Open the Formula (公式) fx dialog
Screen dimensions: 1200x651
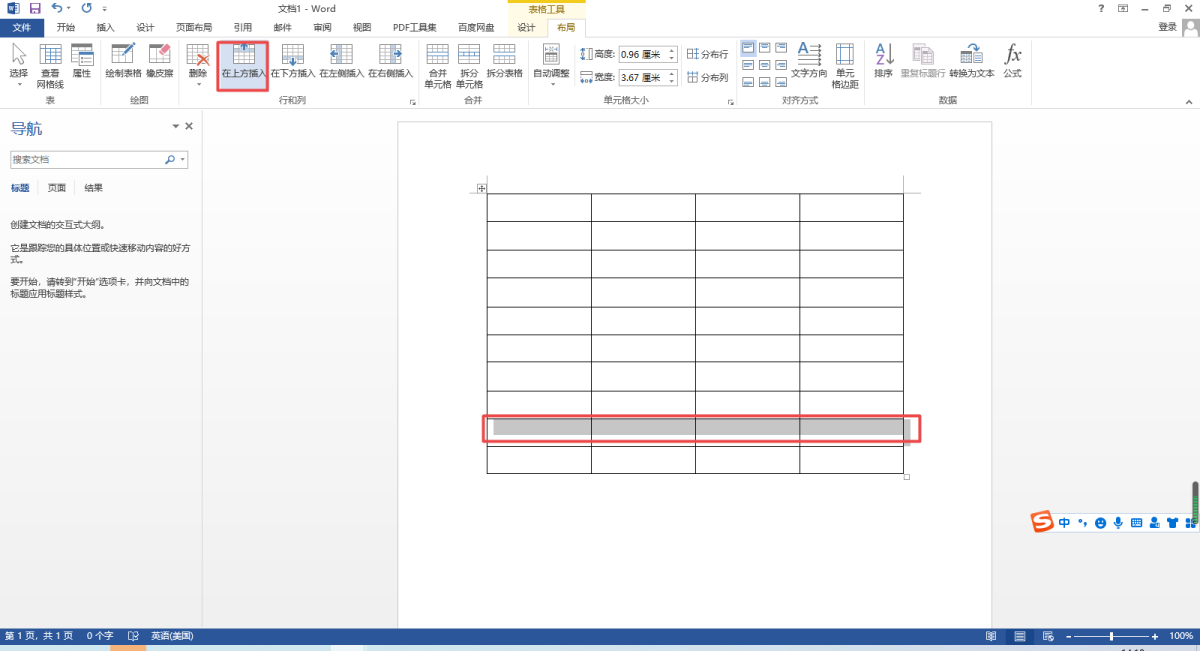(1012, 62)
